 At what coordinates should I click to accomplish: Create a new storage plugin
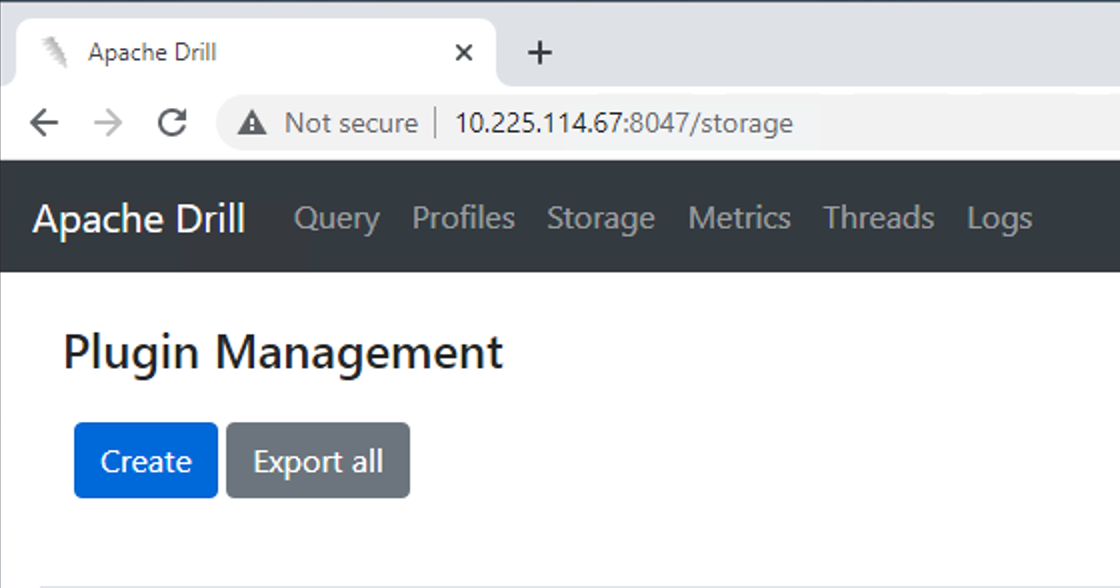point(145,460)
